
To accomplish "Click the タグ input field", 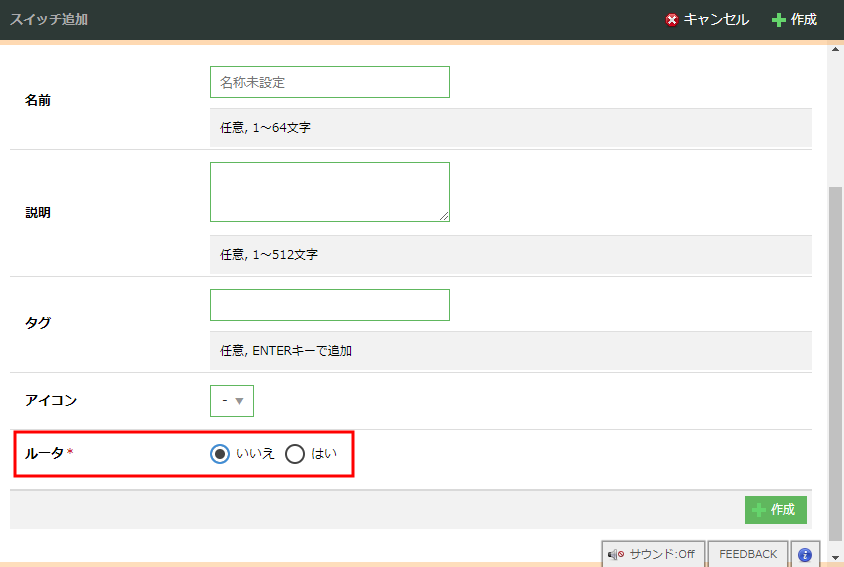I will [x=329, y=305].
